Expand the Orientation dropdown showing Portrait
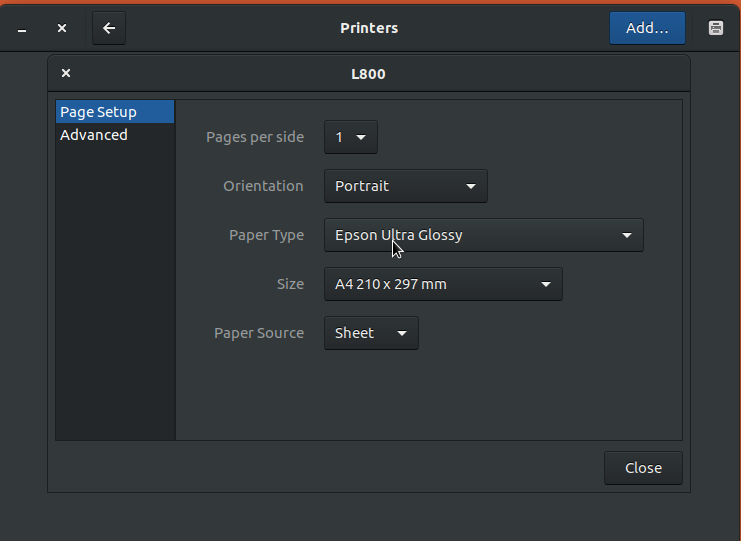The image size is (741, 541). pyautogui.click(x=405, y=186)
